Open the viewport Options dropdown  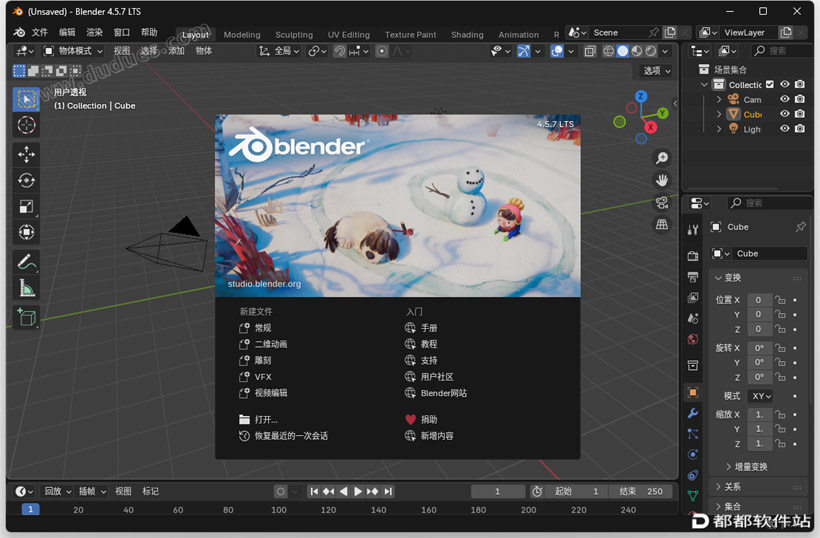pyautogui.click(x=656, y=71)
